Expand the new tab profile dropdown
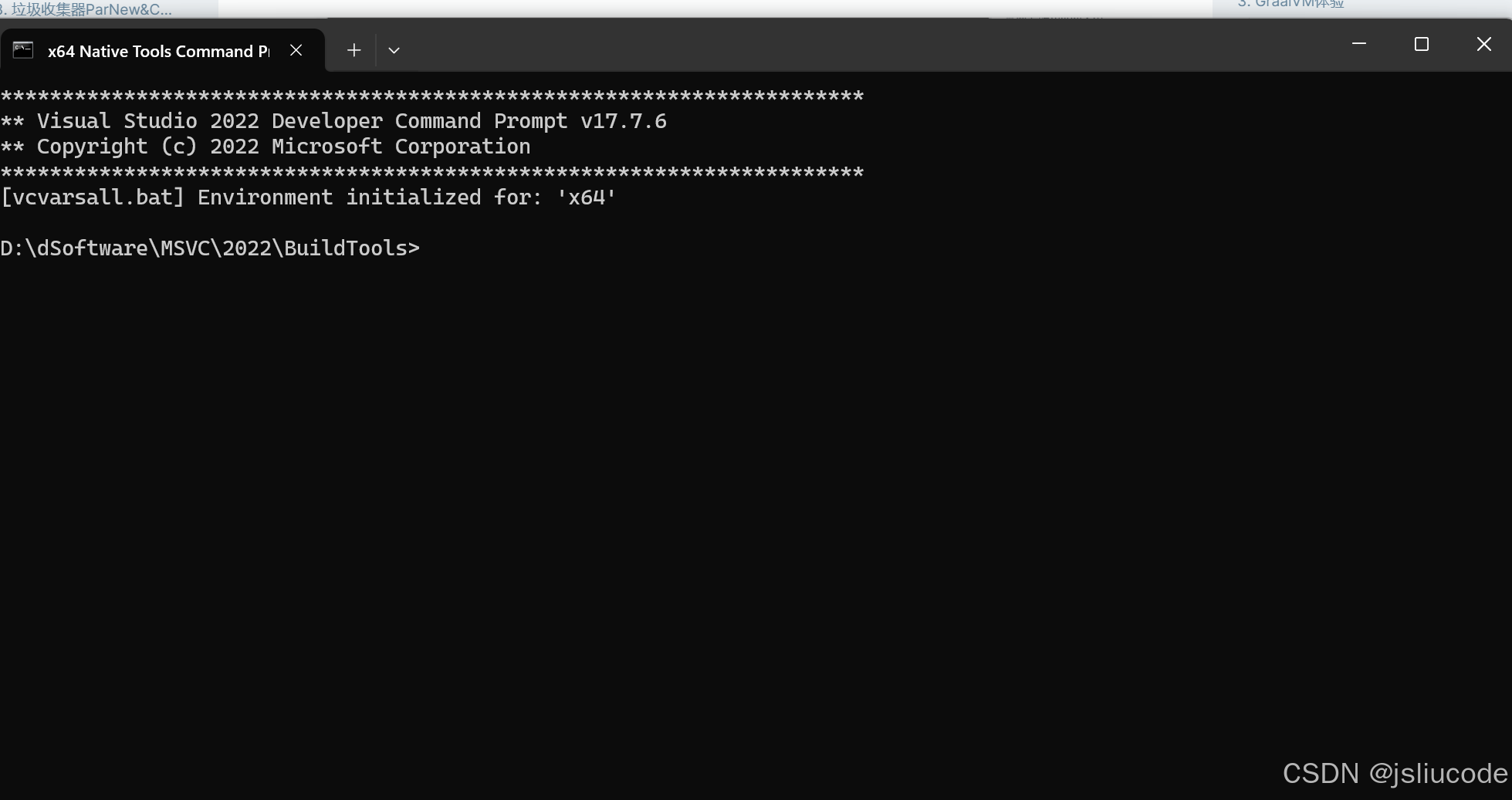This screenshot has width=1512, height=800. pos(394,50)
